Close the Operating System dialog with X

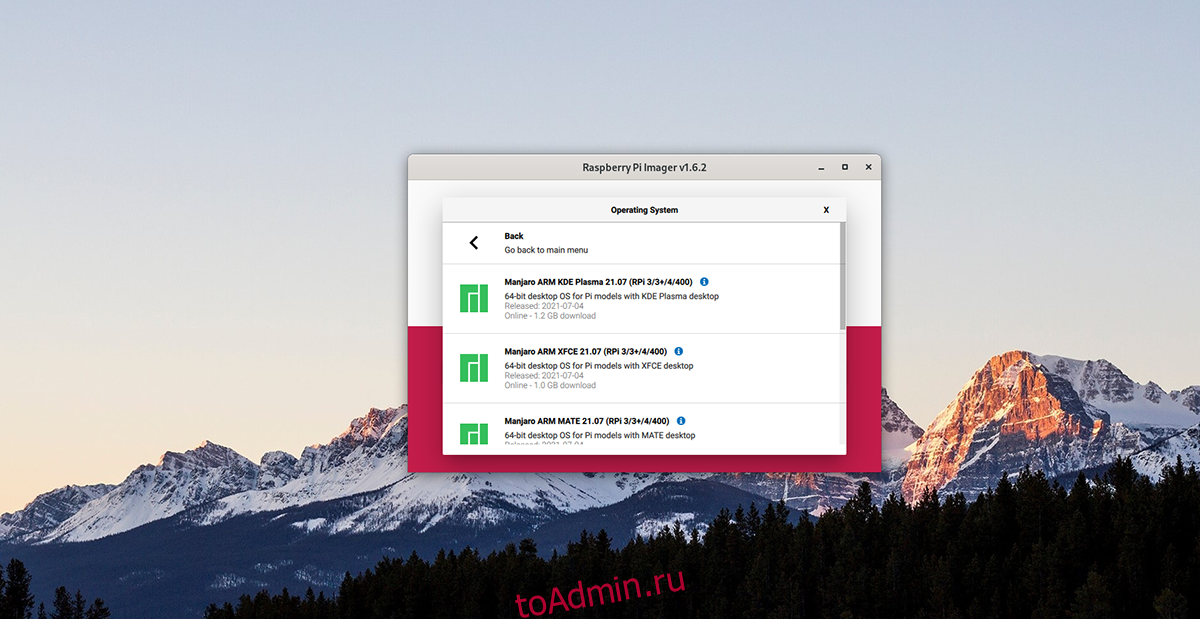(x=826, y=210)
